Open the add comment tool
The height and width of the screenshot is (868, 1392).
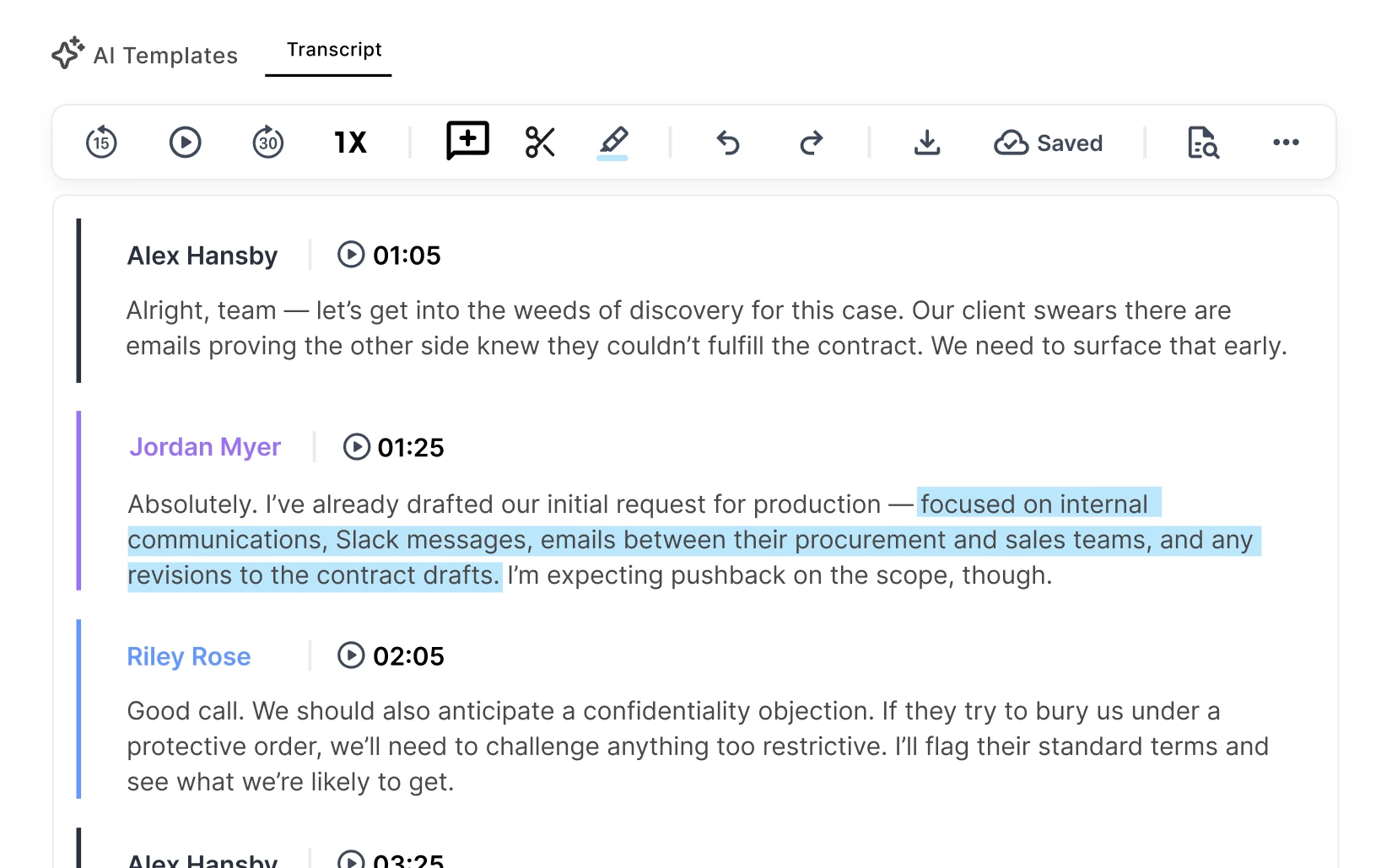467,141
